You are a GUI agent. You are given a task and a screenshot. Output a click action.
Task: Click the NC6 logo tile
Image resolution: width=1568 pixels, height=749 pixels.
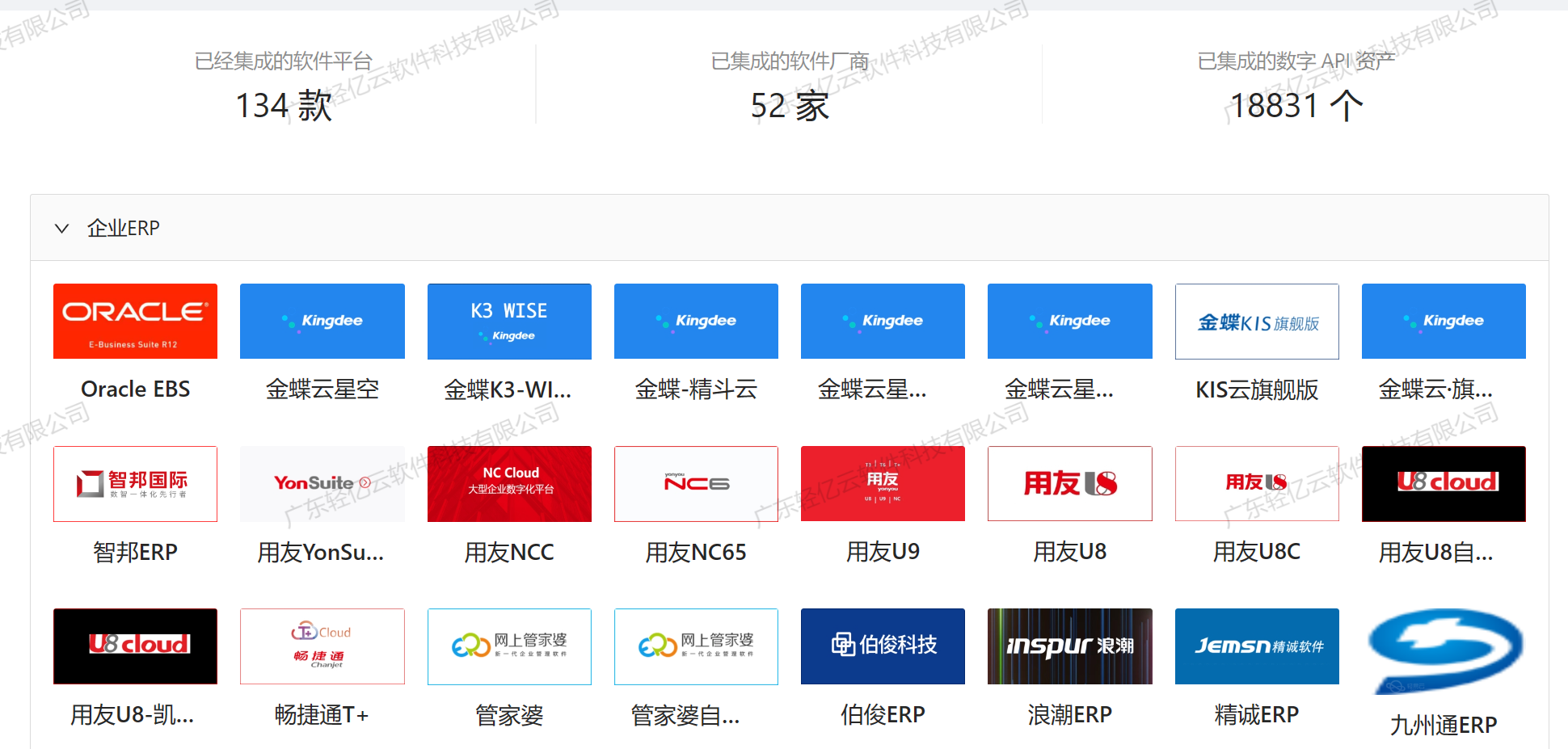pyautogui.click(x=696, y=483)
